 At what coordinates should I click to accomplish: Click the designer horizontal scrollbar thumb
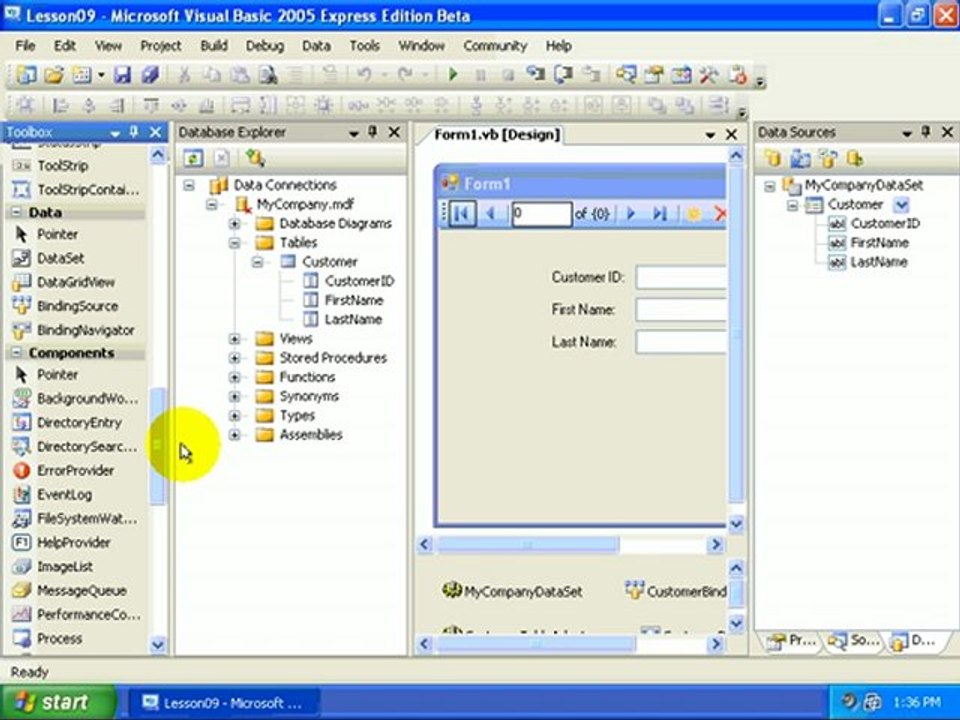click(528, 544)
